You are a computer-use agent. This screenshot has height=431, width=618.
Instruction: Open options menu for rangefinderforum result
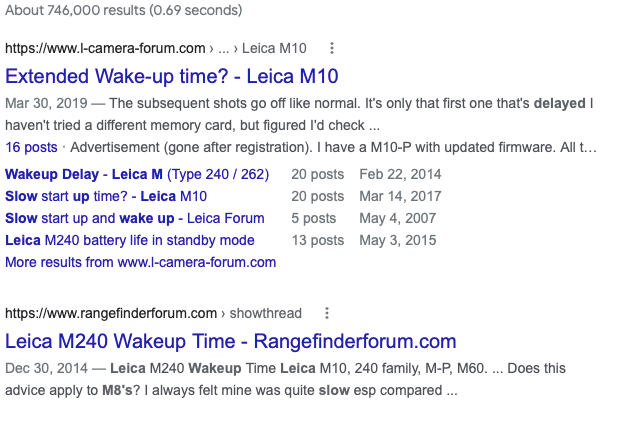coord(326,313)
